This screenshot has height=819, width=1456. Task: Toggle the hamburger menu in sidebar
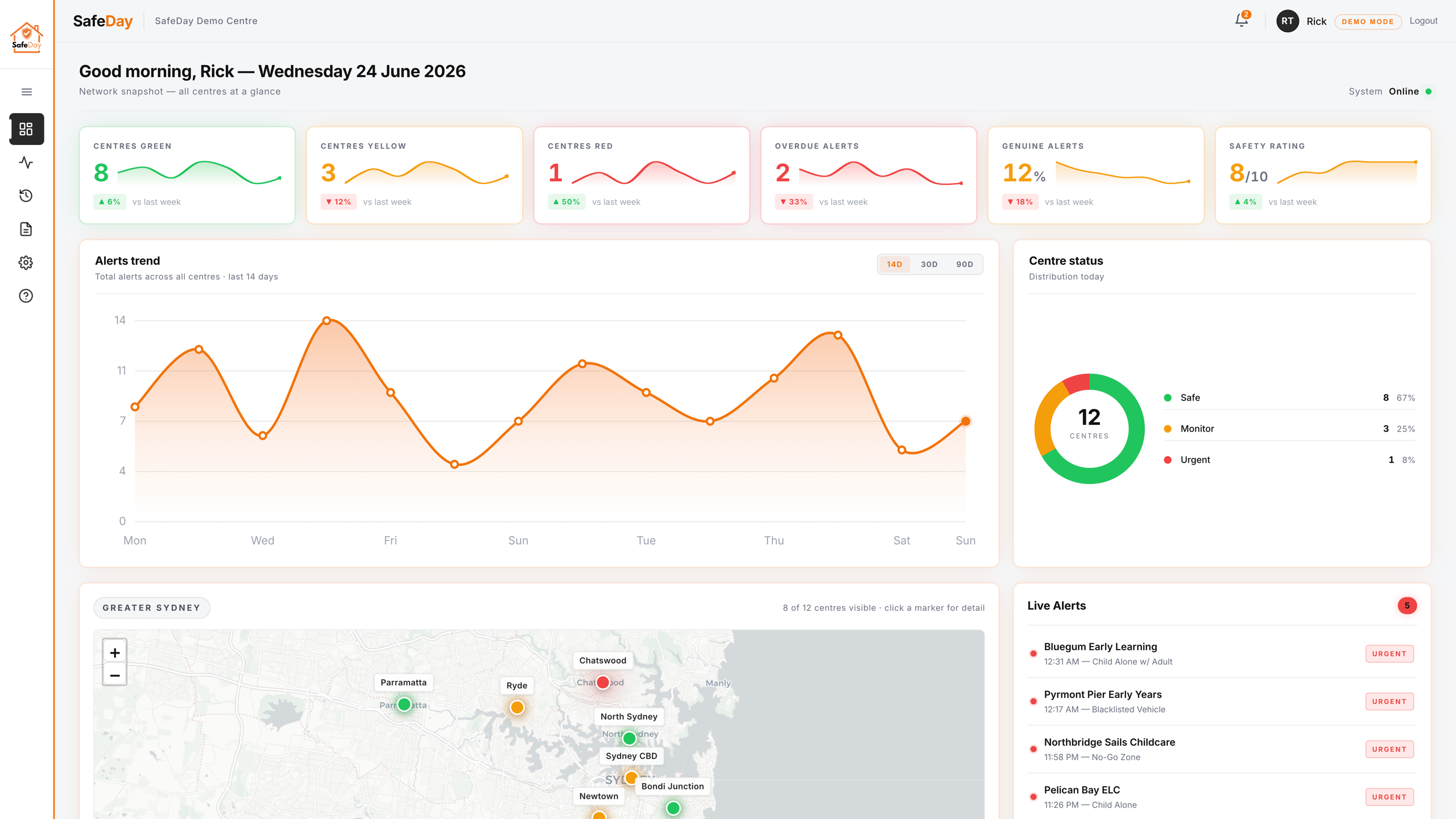[x=26, y=92]
